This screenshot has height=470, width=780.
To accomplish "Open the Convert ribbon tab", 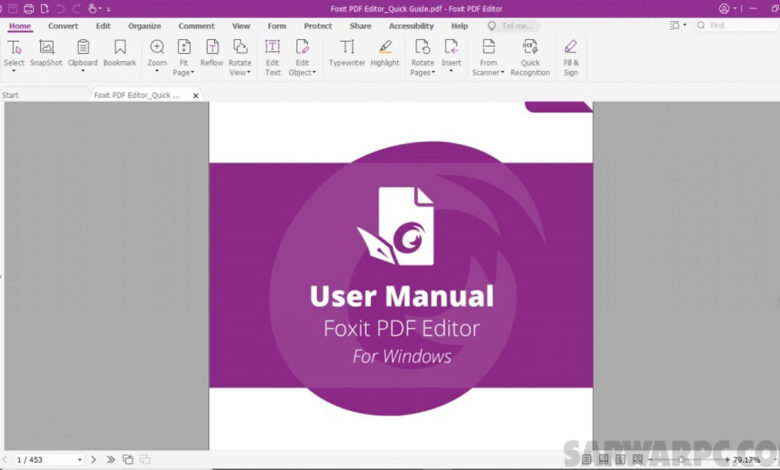I will point(63,26).
